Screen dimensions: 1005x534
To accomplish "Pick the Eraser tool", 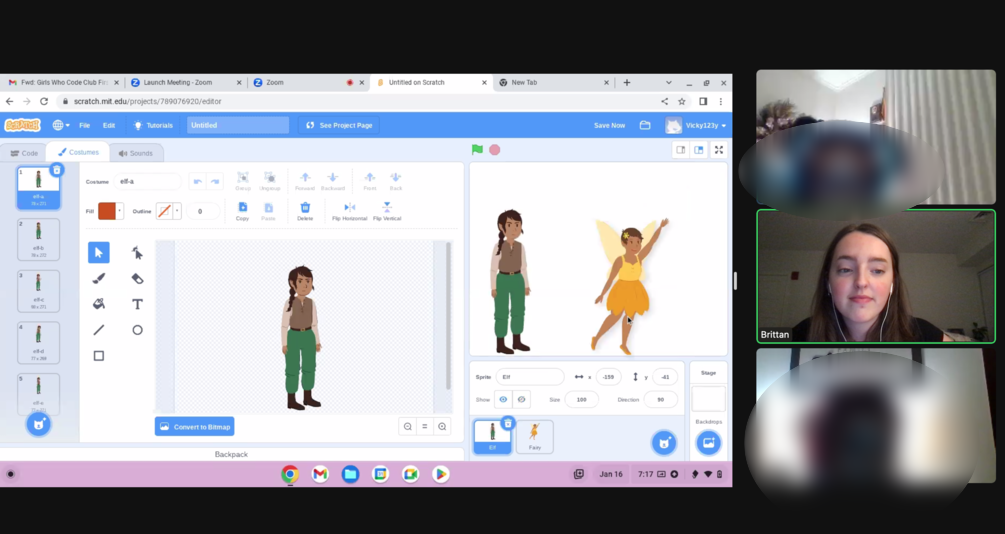I will pyautogui.click(x=137, y=278).
